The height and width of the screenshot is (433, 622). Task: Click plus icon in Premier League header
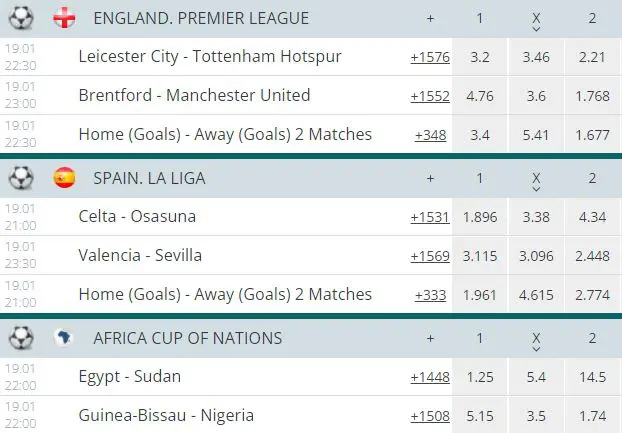tap(430, 18)
